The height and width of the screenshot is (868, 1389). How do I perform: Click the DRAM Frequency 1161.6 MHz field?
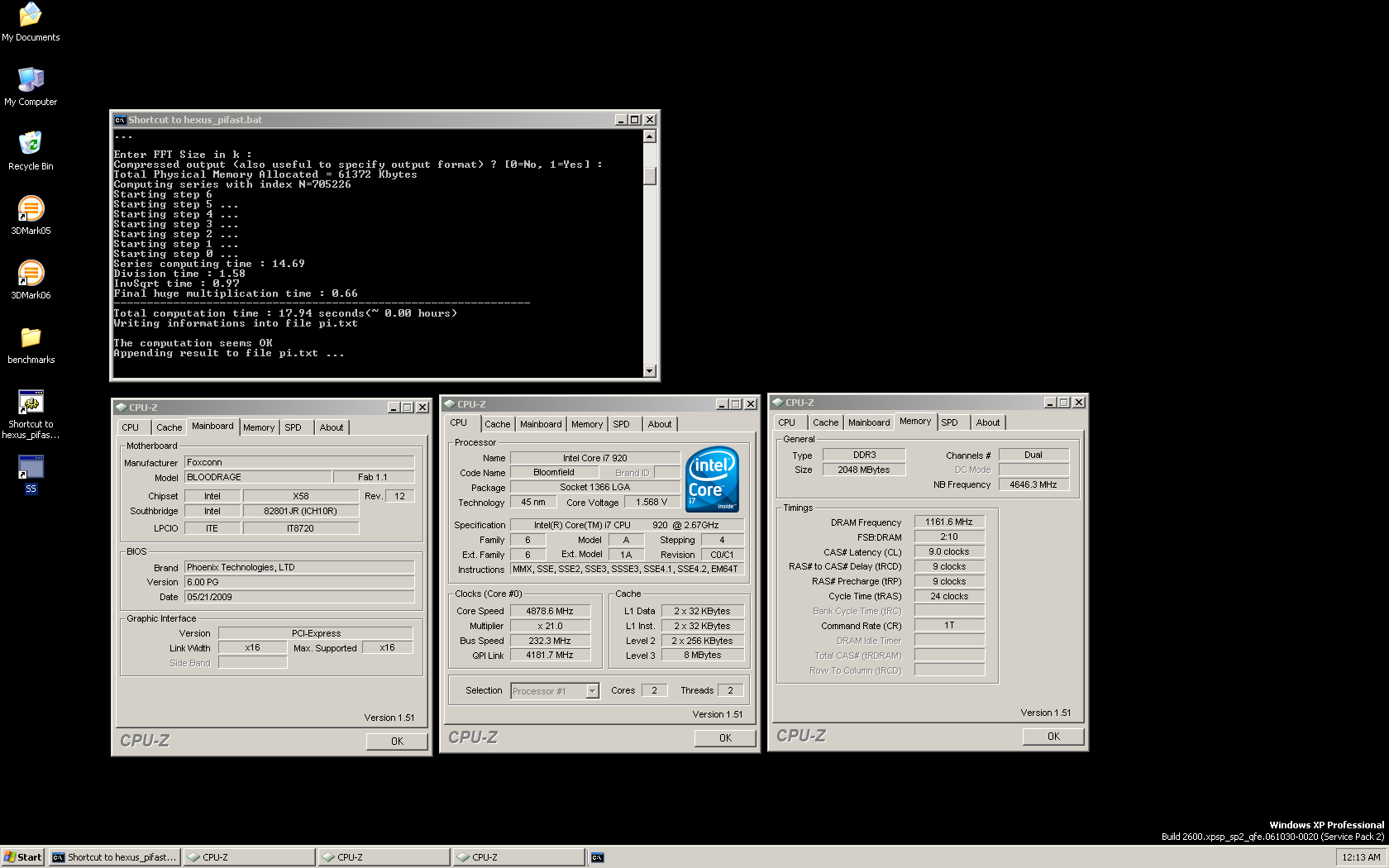949,522
